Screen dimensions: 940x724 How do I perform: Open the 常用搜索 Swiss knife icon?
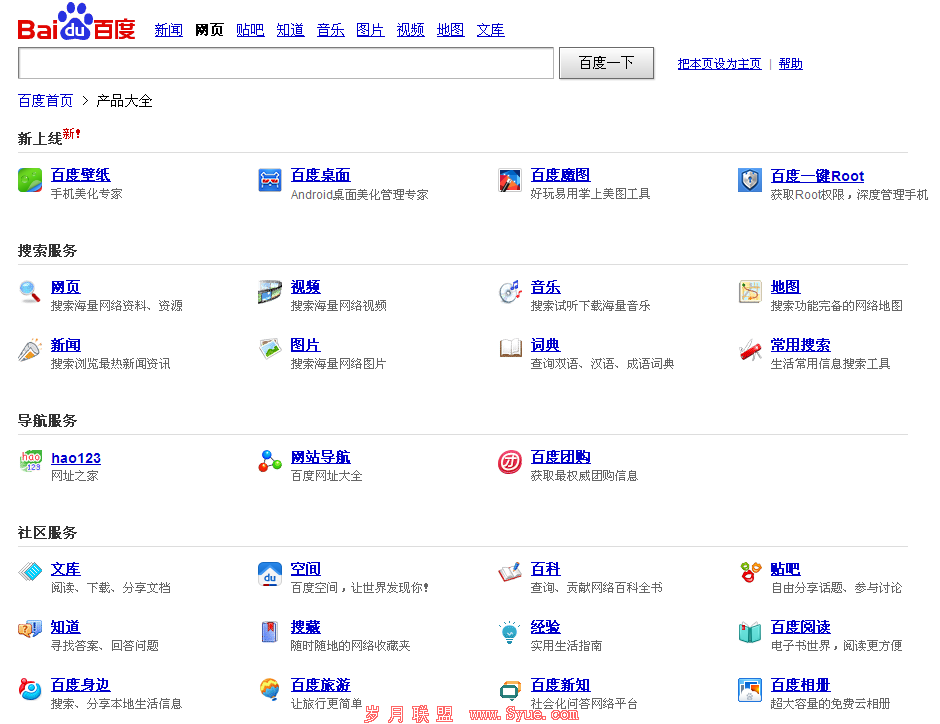[x=750, y=350]
